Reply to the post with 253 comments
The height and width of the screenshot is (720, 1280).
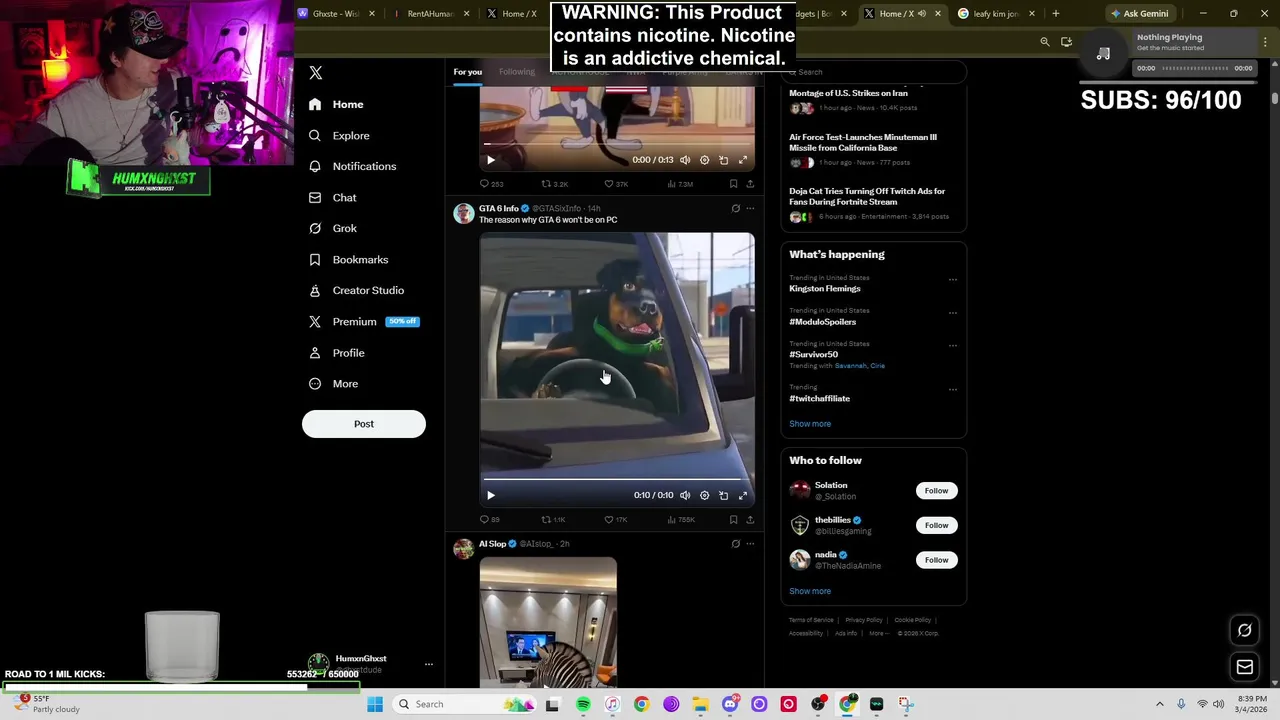491,184
